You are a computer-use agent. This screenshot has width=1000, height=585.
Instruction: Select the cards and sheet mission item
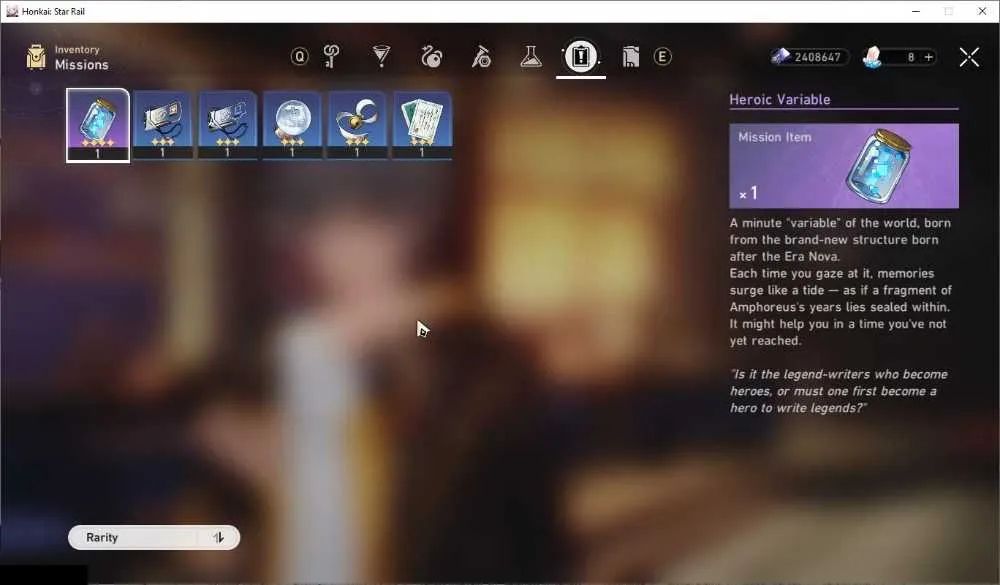point(422,125)
